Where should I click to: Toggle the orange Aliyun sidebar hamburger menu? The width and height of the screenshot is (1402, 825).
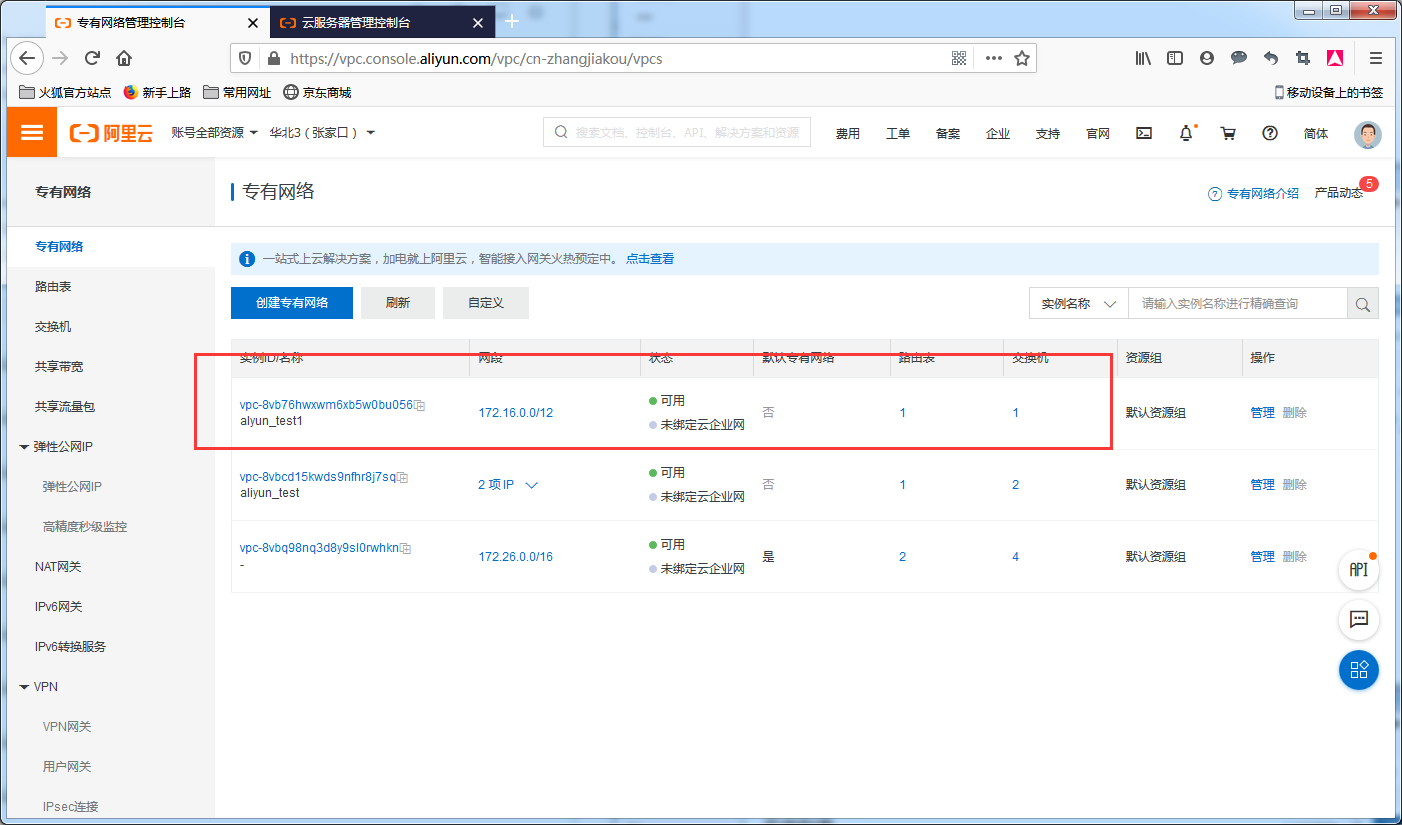pos(31,131)
